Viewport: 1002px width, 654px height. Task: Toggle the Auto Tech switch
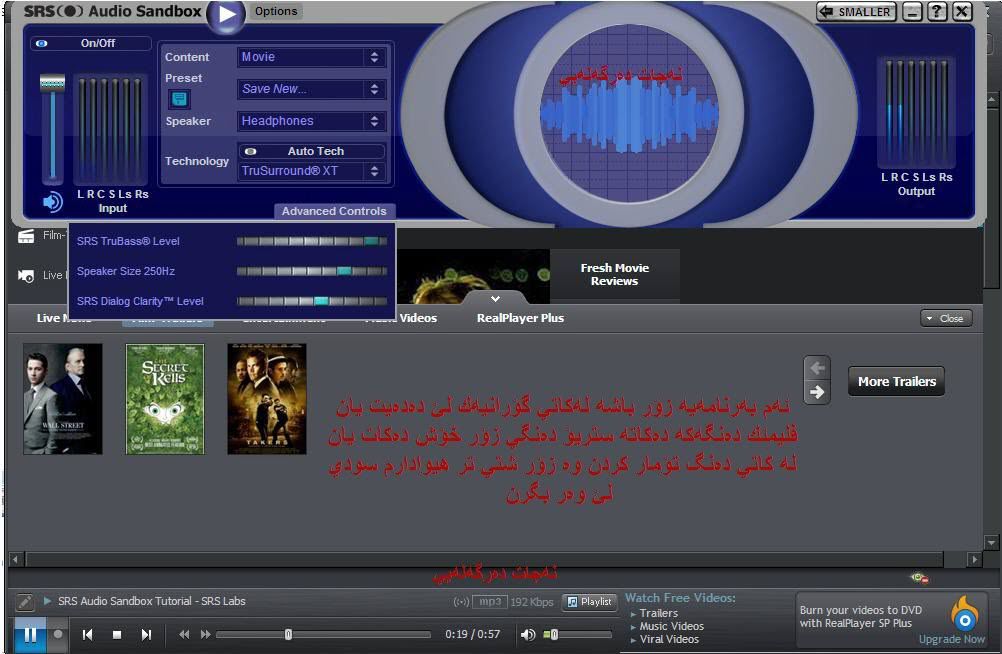point(311,151)
